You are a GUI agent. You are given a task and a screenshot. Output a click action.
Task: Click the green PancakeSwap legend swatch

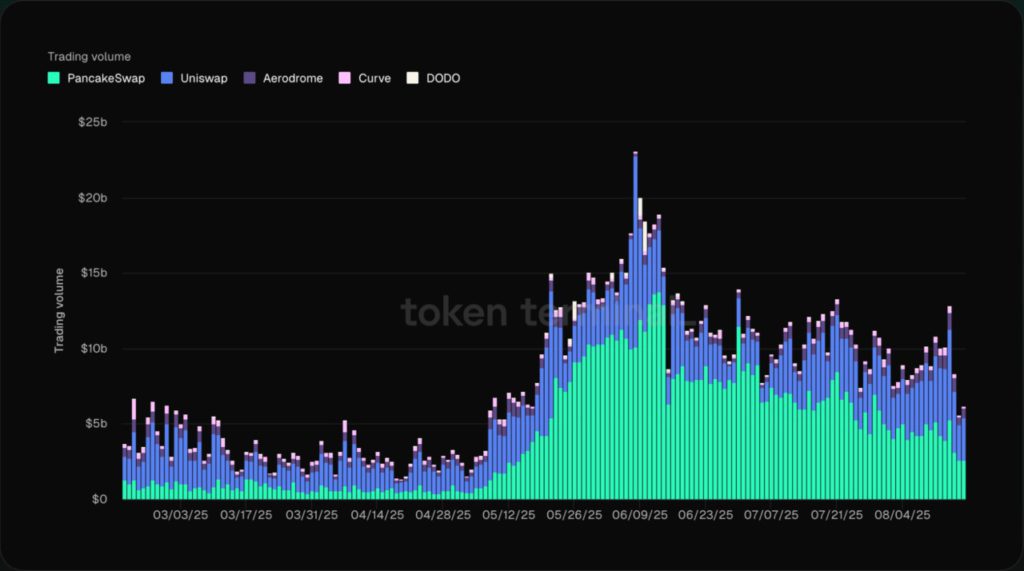pyautogui.click(x=54, y=78)
